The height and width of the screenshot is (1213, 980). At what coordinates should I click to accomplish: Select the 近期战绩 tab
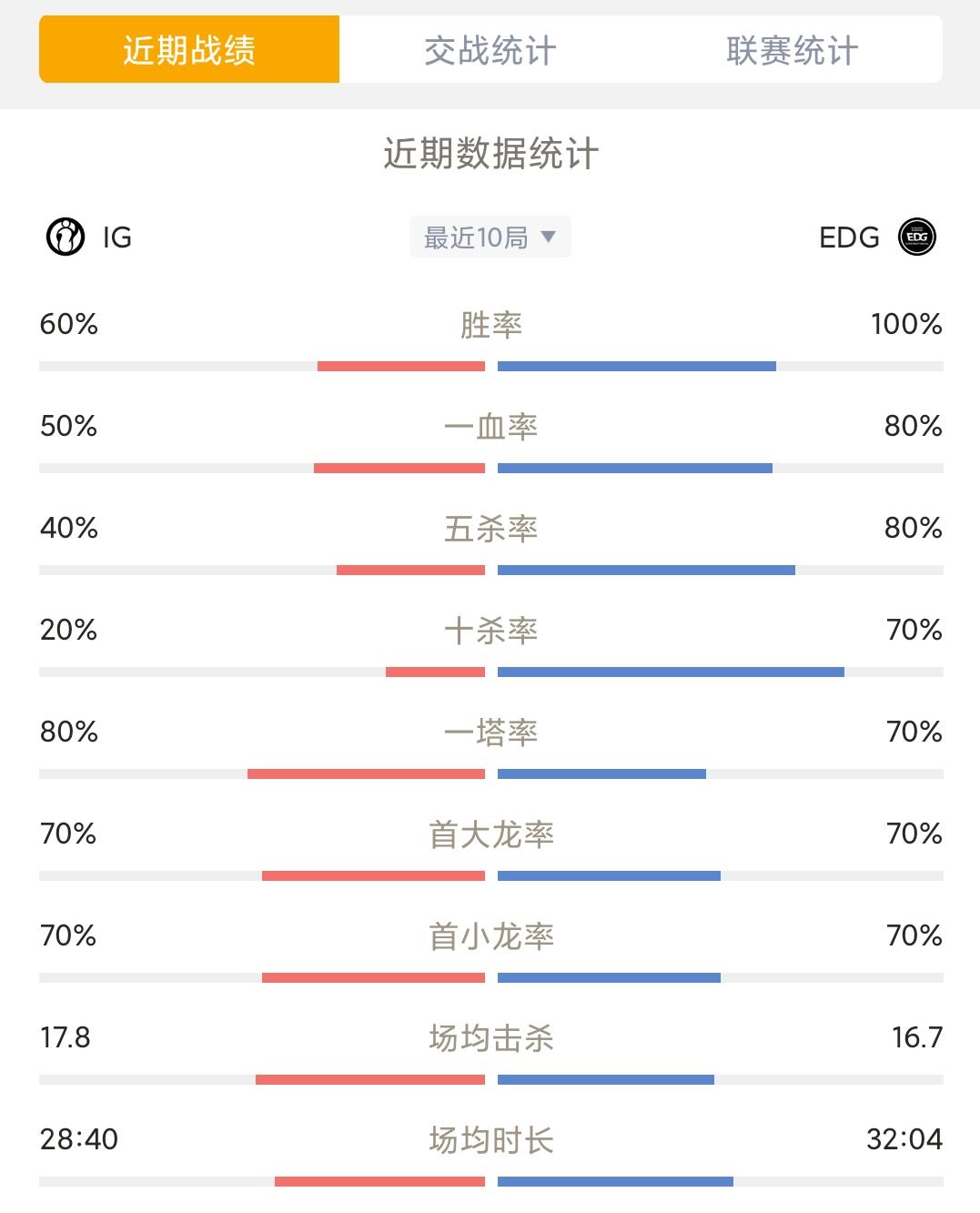pos(189,49)
